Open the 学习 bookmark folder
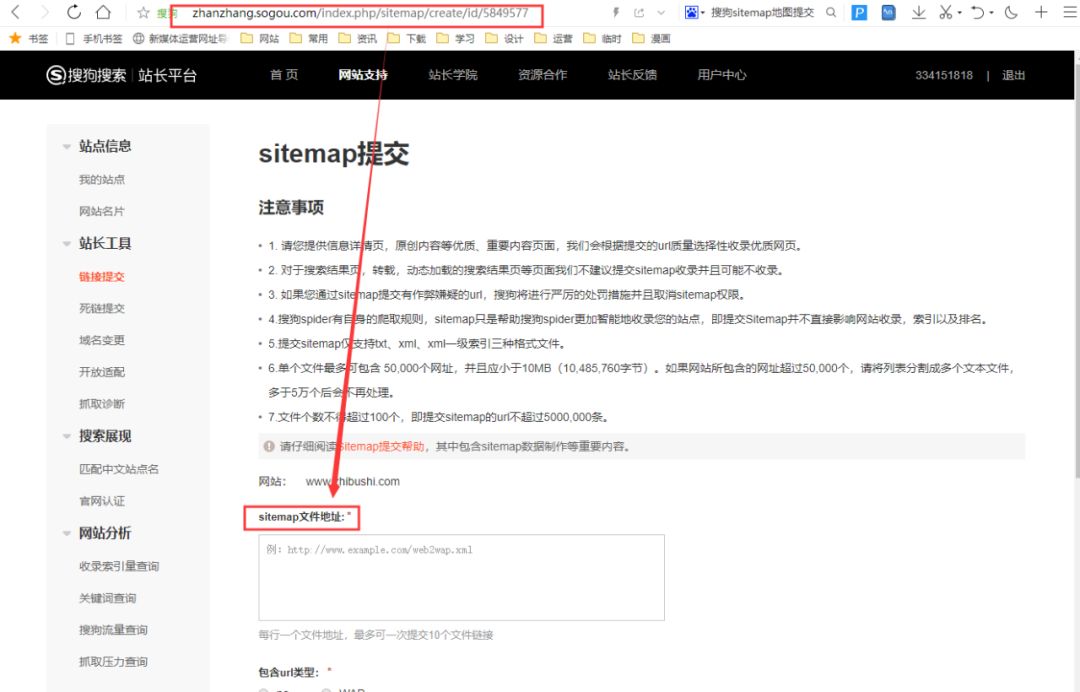Image resolution: width=1080 pixels, height=692 pixels. pyautogui.click(x=455, y=39)
